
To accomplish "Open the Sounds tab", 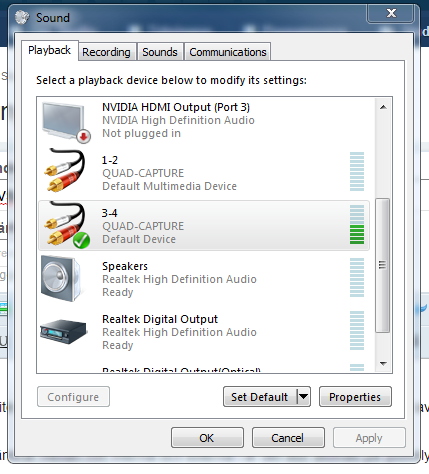I will 160,52.
